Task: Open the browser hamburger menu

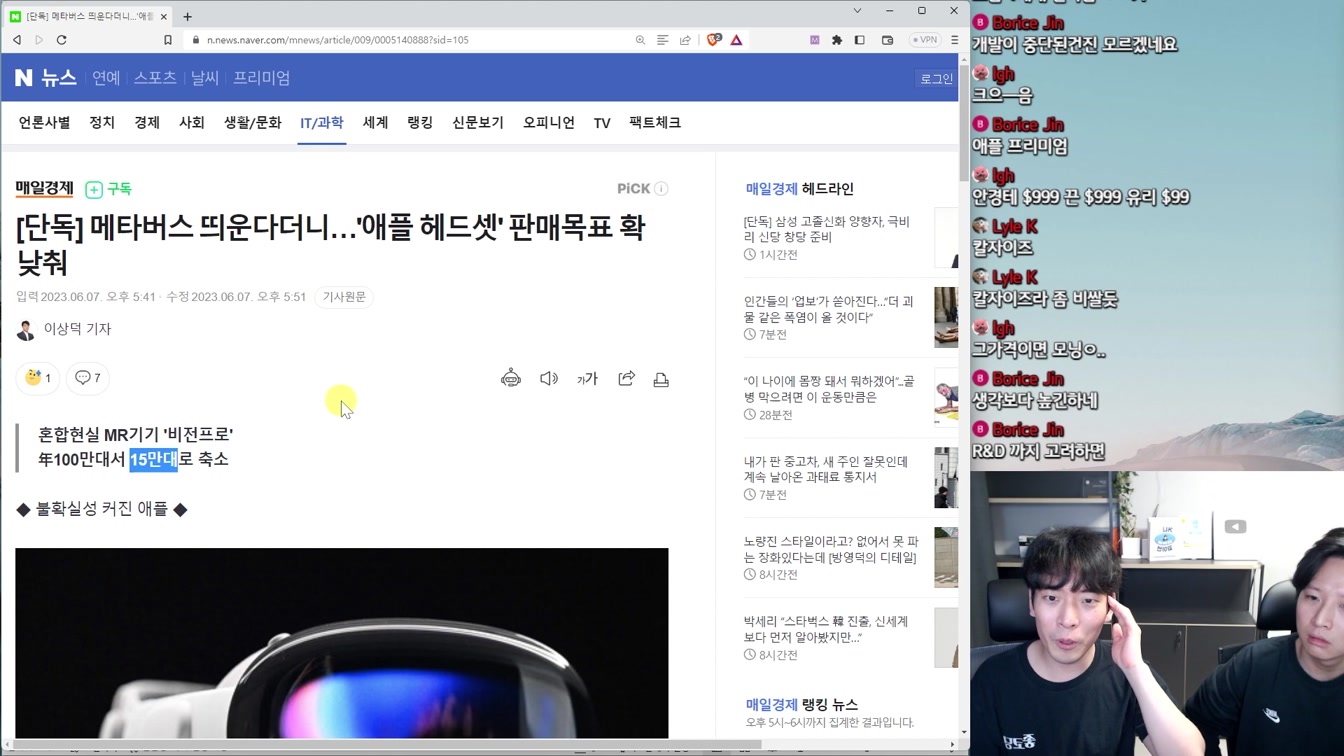Action: [954, 40]
